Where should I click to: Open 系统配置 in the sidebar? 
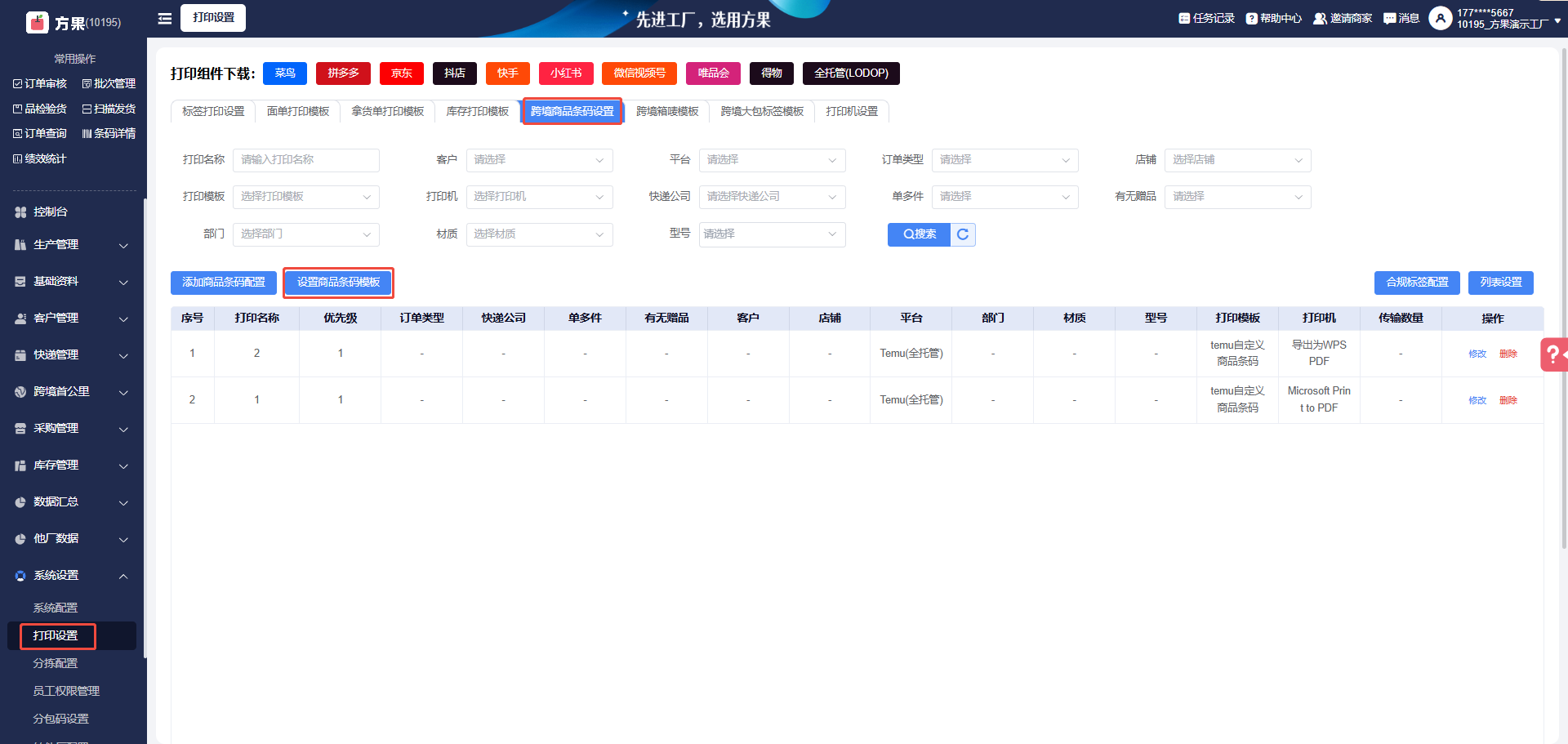(56, 608)
